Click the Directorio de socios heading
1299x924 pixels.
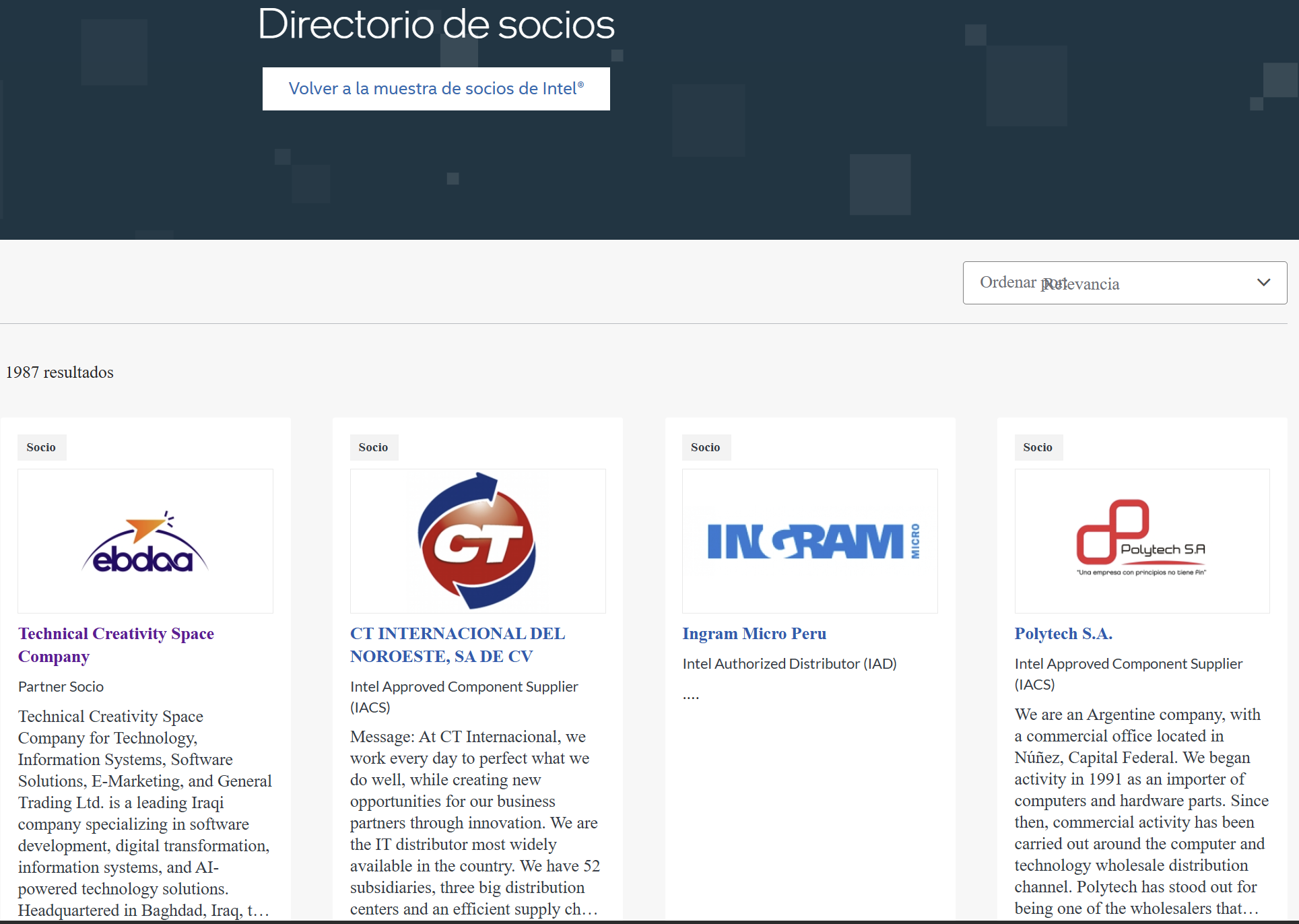[x=436, y=24]
